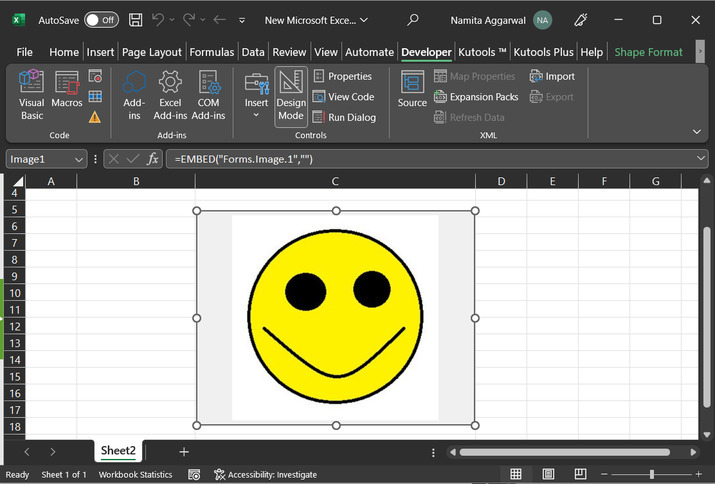Screen dimensions: 715x484
Task: Open the Name Box dropdown
Action: pos(79,159)
